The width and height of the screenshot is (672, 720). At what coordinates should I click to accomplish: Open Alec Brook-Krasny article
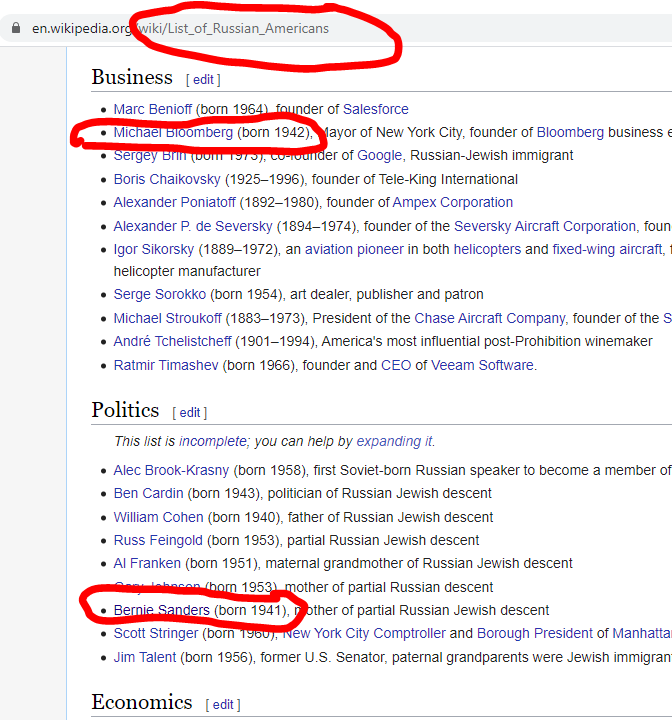tap(171, 470)
